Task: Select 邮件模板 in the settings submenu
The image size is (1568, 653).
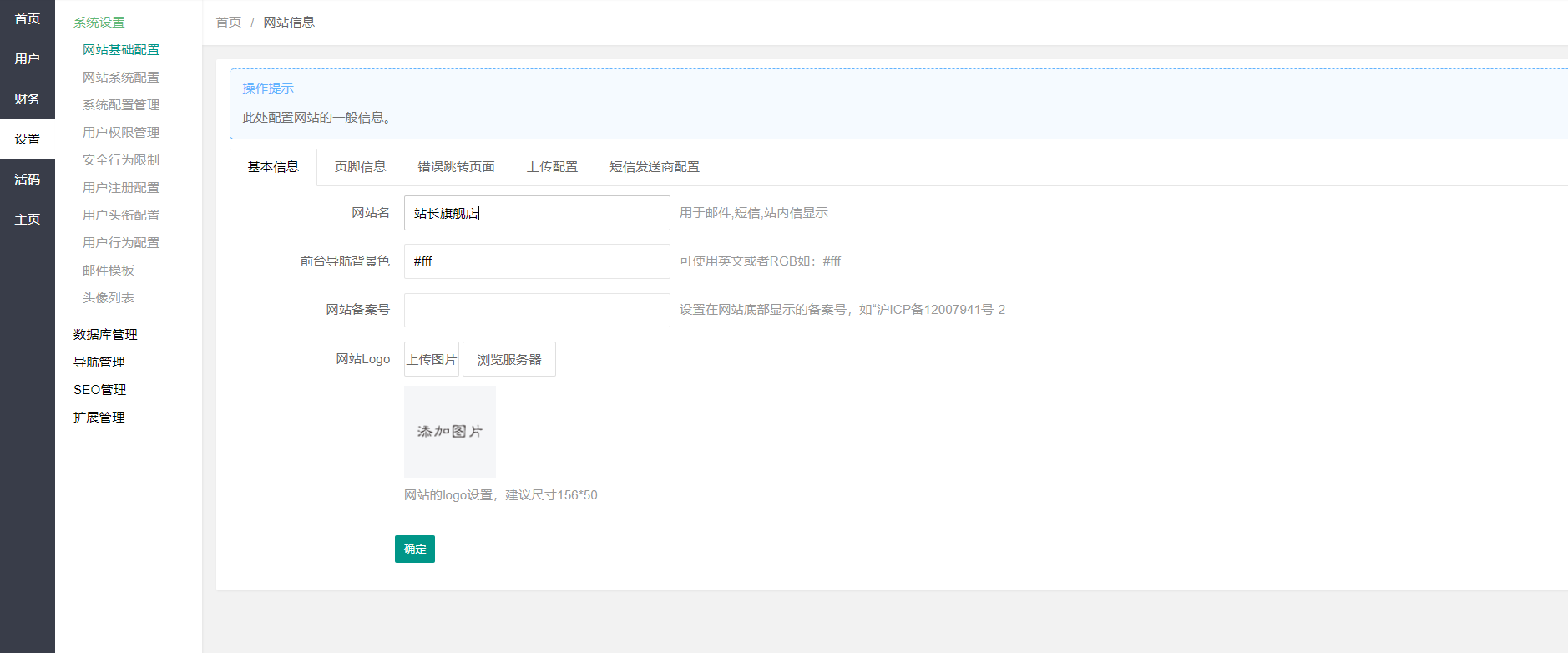Action: click(x=108, y=271)
